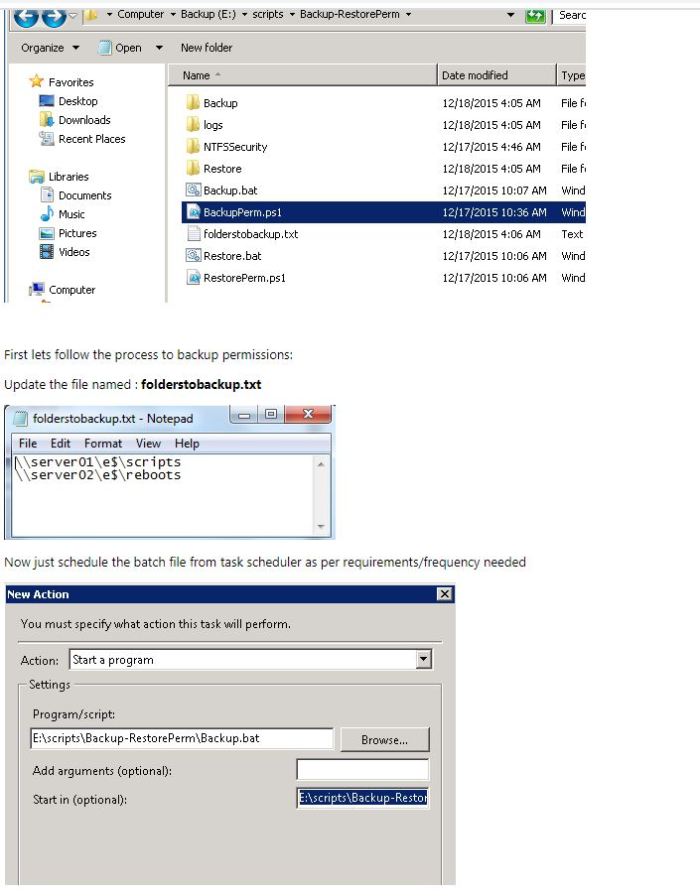Image resolution: width=700 pixels, height=896 pixels.
Task: Click the BackupPerm.ps1 PowerShell file icon
Action: pos(194,212)
